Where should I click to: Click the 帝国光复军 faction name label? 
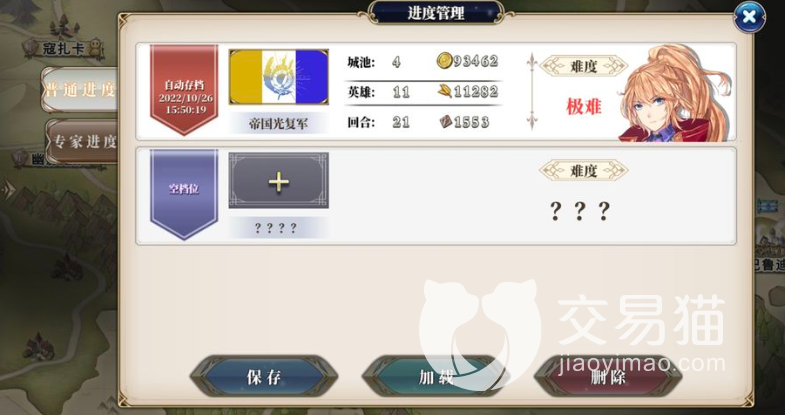[x=279, y=124]
